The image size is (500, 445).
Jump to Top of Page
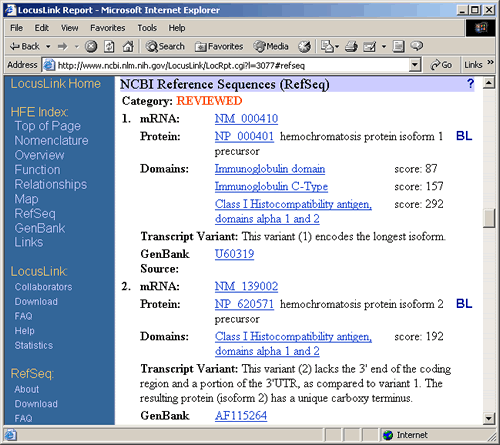(48, 126)
